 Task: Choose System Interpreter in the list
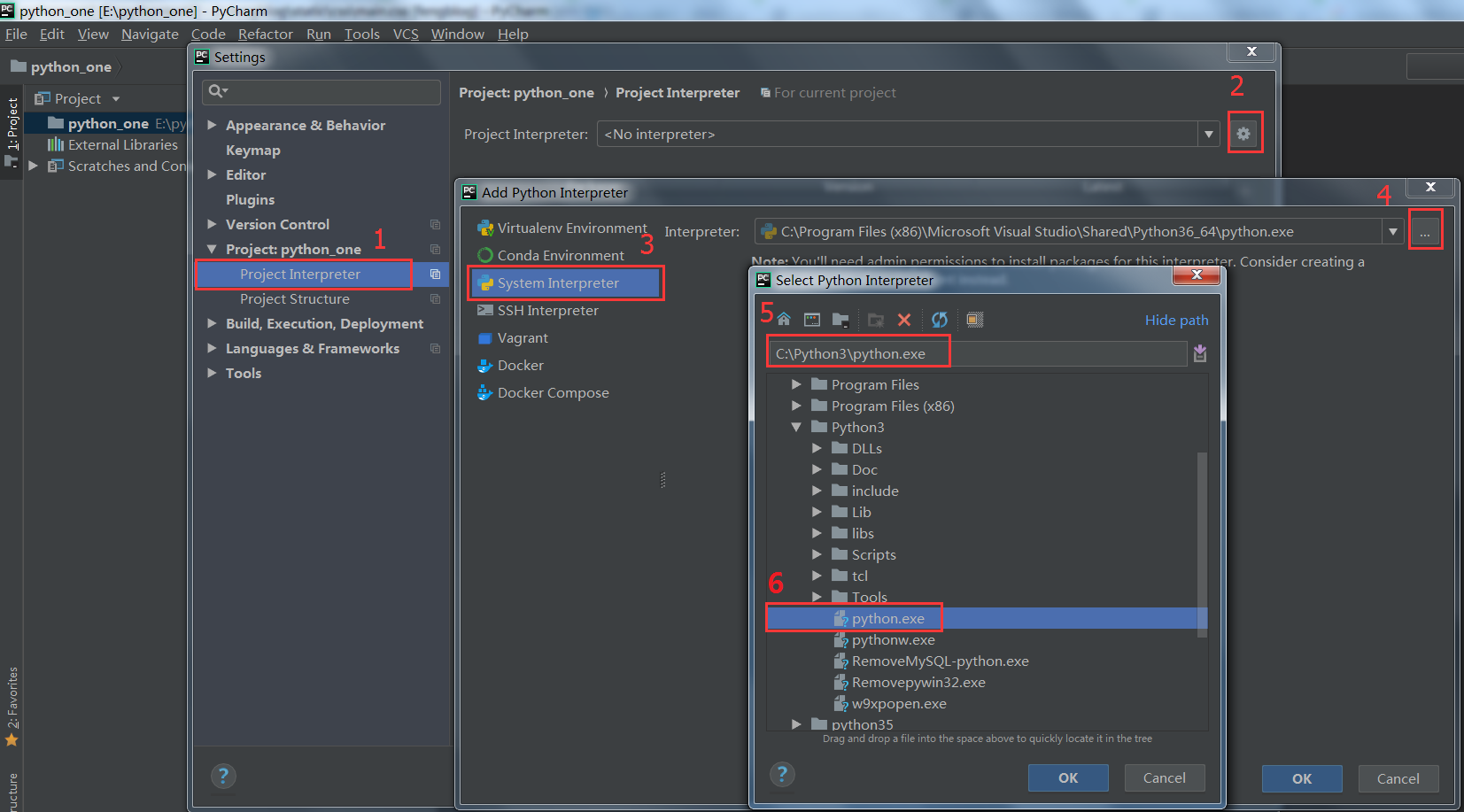[x=564, y=283]
